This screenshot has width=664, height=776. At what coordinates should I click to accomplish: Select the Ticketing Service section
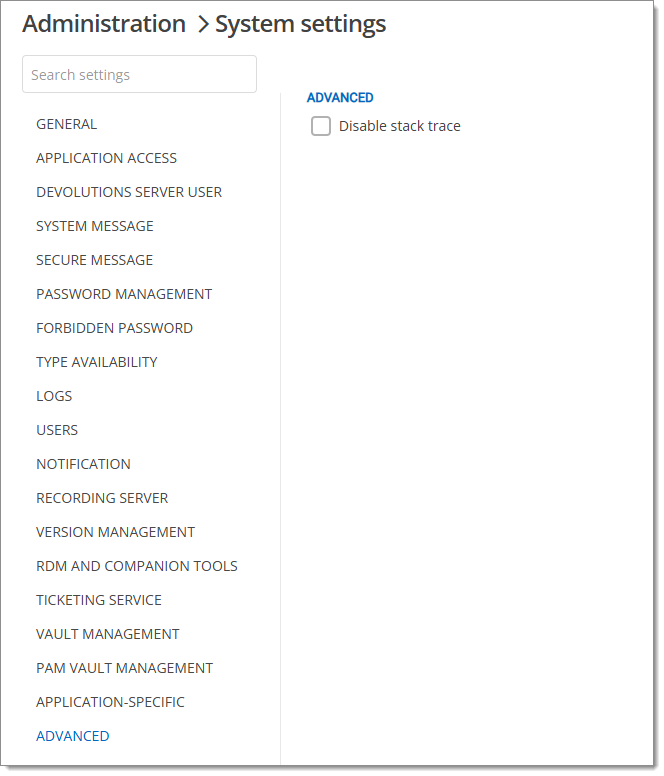point(99,600)
